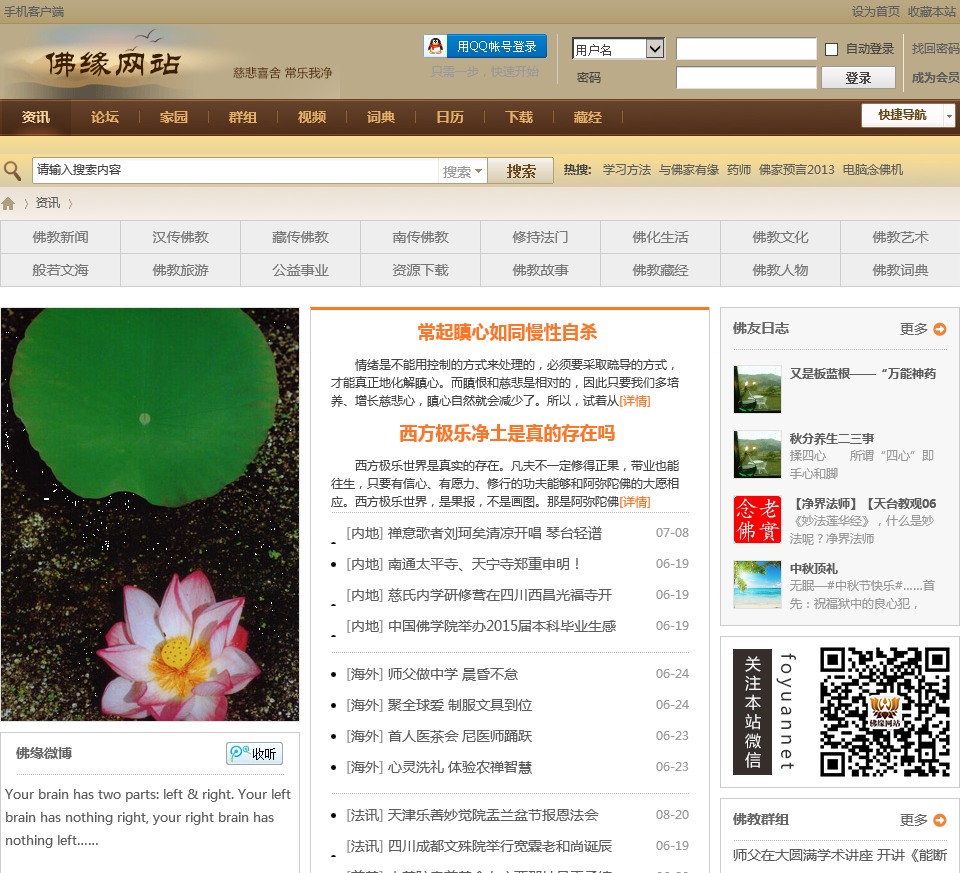The width and height of the screenshot is (960, 873).
Task: Open the 佛教词典 category
Action: pyautogui.click(x=901, y=270)
